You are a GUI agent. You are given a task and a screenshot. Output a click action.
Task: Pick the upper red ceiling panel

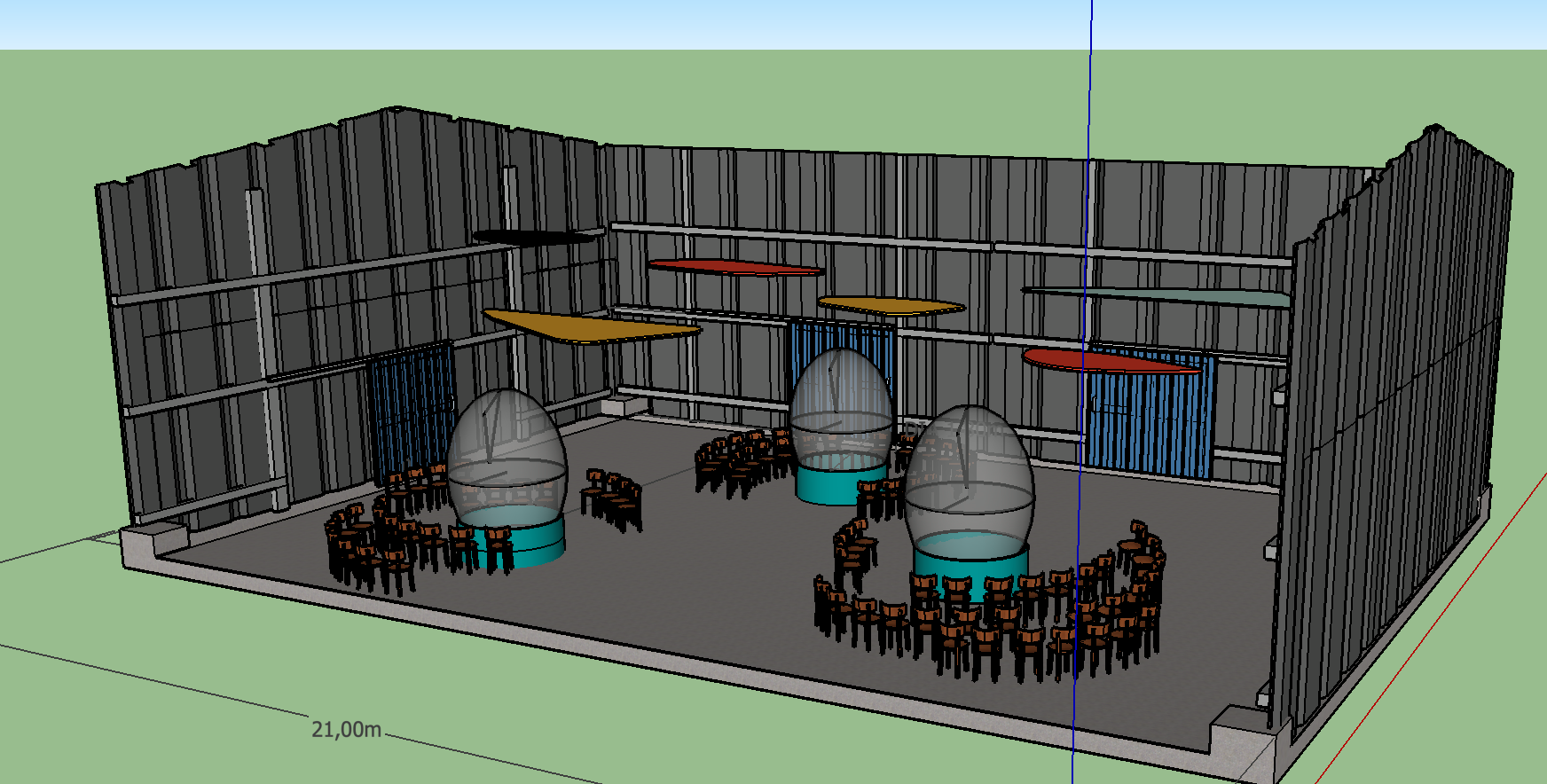[734, 266]
